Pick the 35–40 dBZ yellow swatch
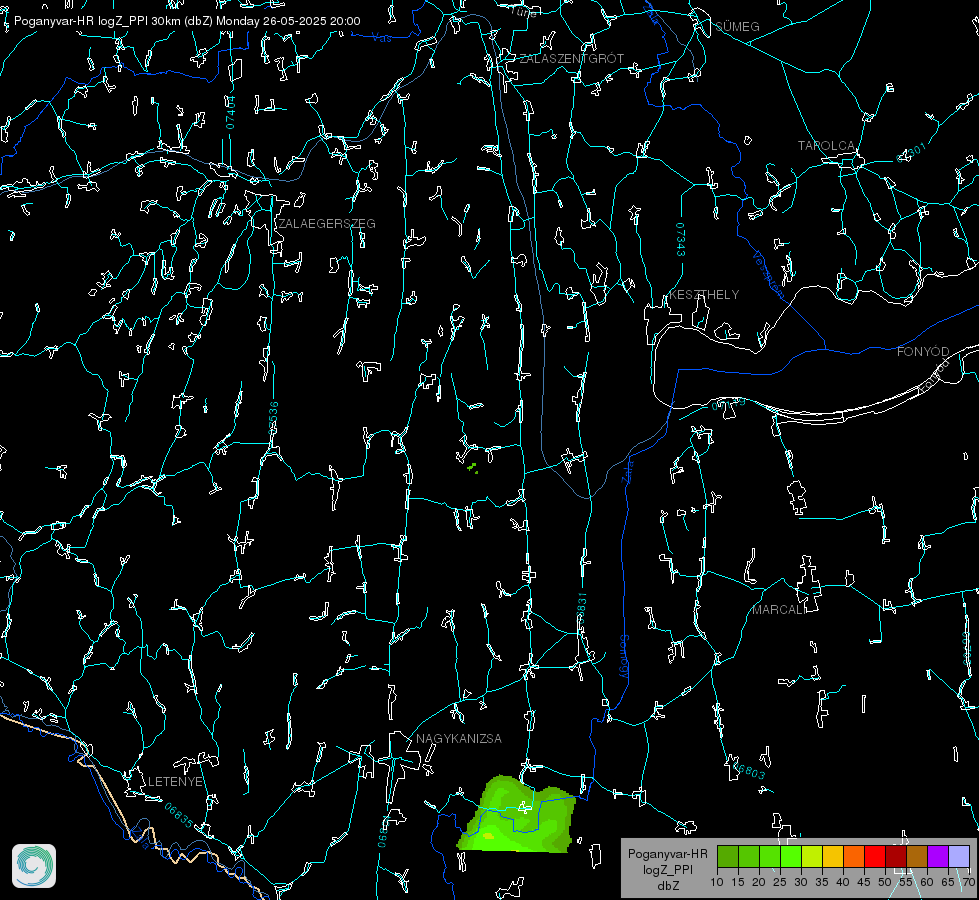 point(833,856)
